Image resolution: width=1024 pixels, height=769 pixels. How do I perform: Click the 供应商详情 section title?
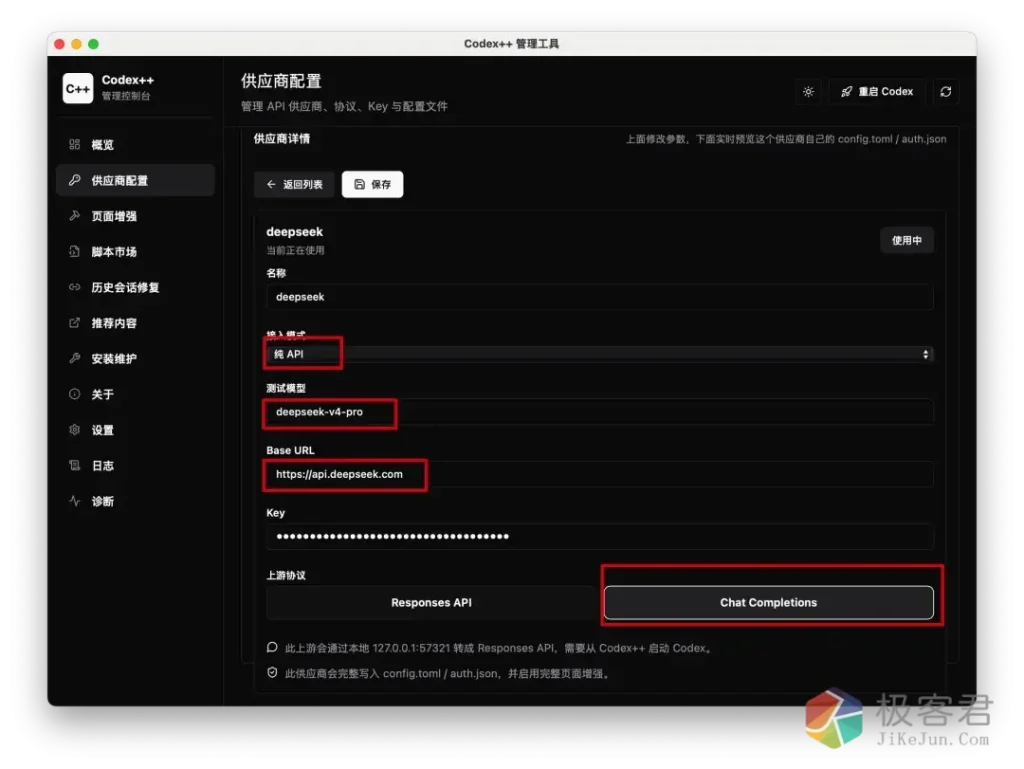point(281,138)
